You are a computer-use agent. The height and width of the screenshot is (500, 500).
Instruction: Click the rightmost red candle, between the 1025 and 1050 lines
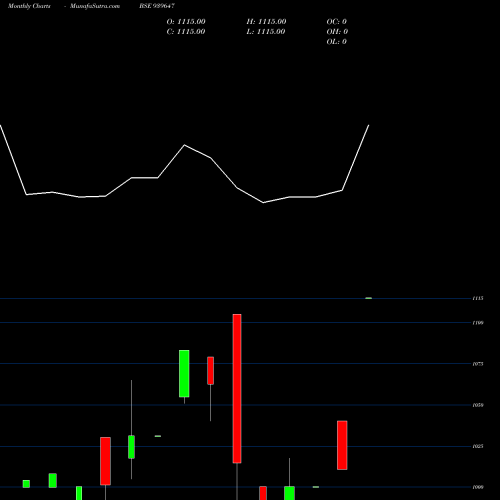tap(342, 445)
